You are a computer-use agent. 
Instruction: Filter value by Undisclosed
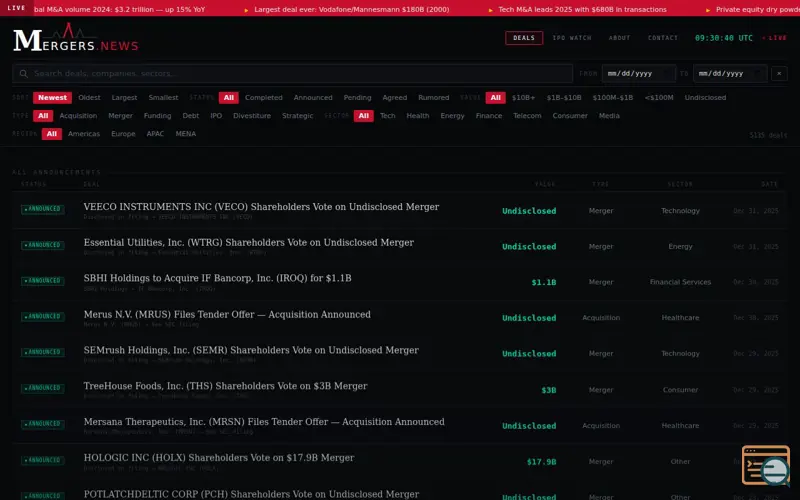(x=705, y=97)
